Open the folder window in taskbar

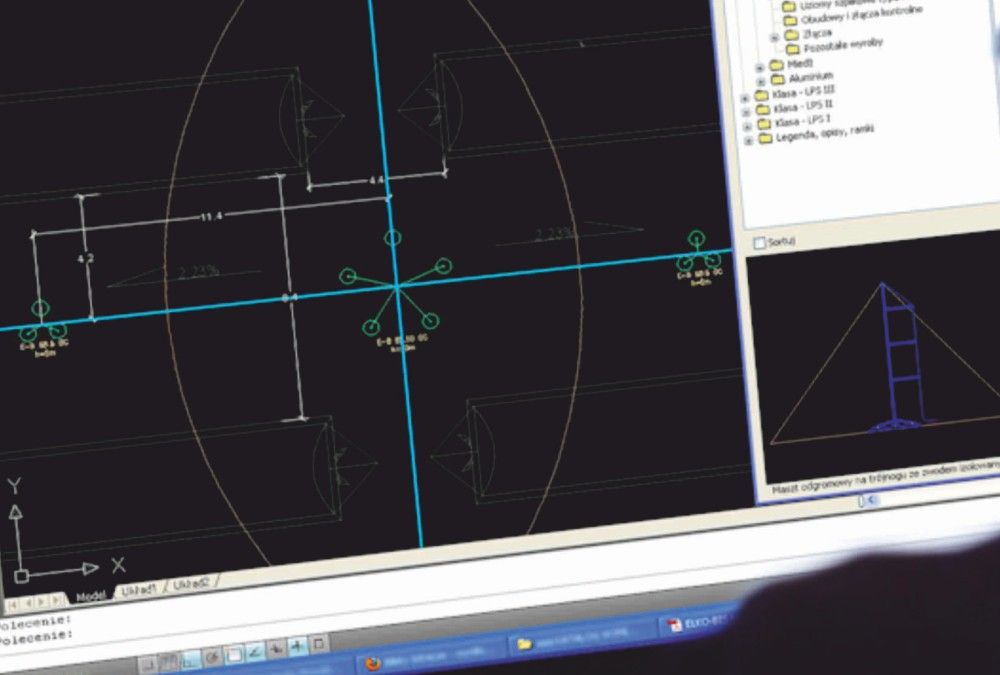(582, 638)
